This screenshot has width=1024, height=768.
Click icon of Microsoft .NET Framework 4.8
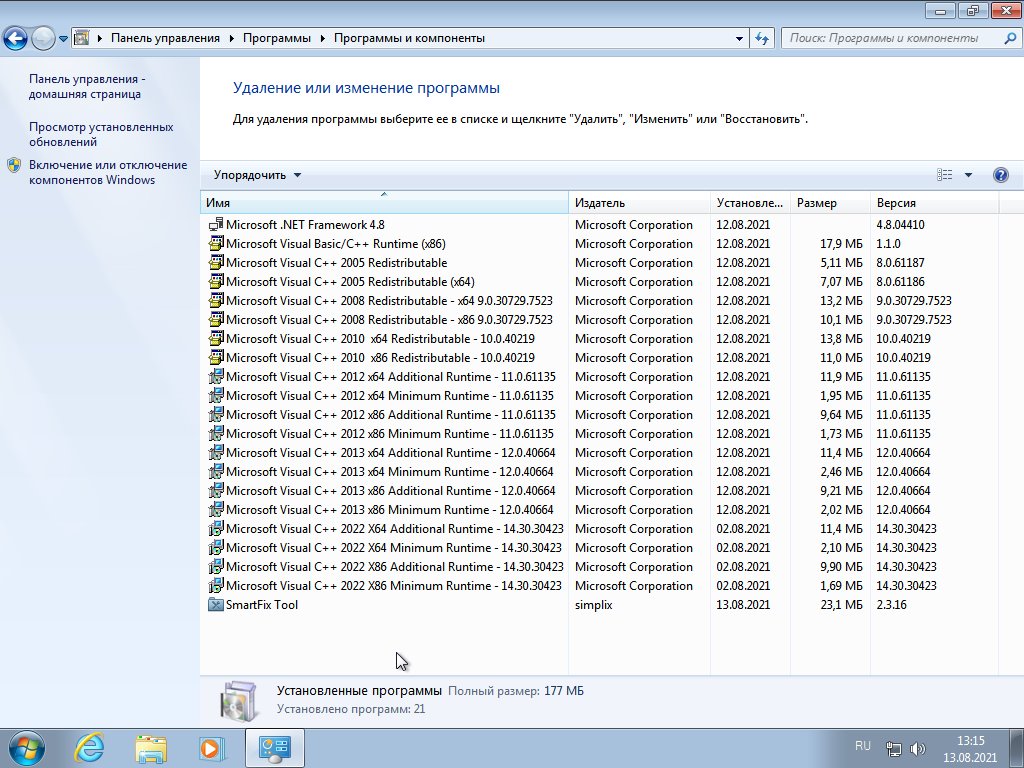(216, 225)
